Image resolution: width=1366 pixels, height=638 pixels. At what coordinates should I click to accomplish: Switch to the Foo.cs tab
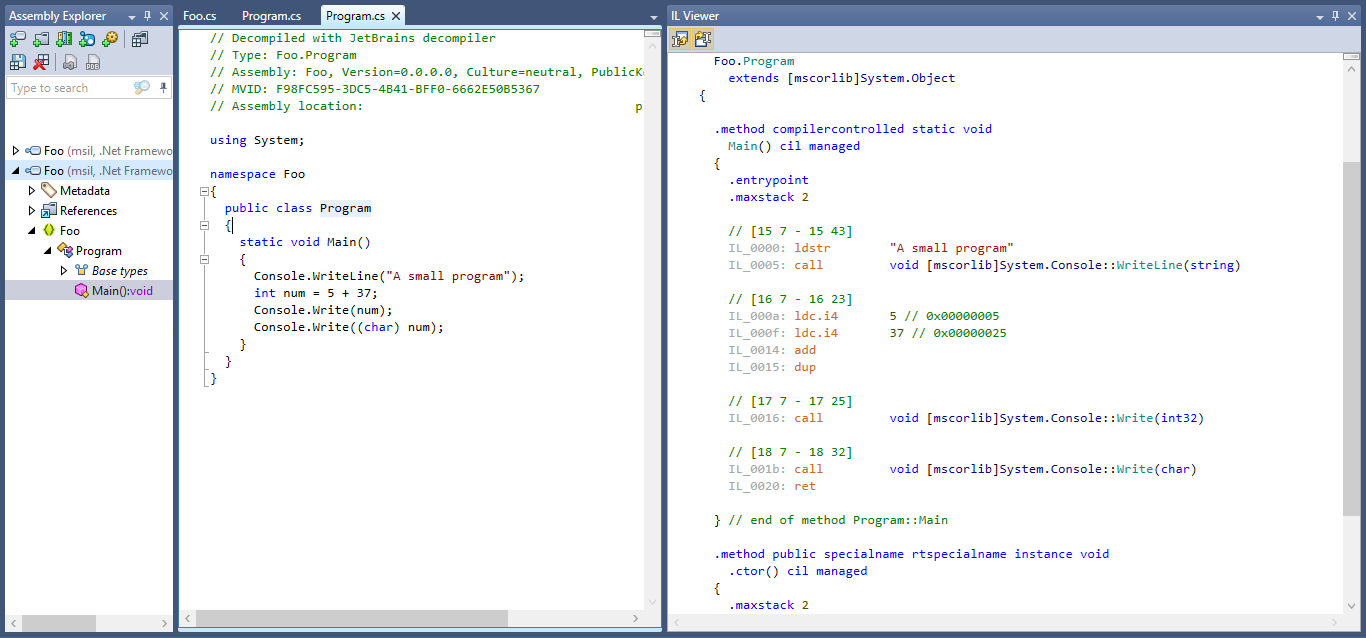coord(199,15)
